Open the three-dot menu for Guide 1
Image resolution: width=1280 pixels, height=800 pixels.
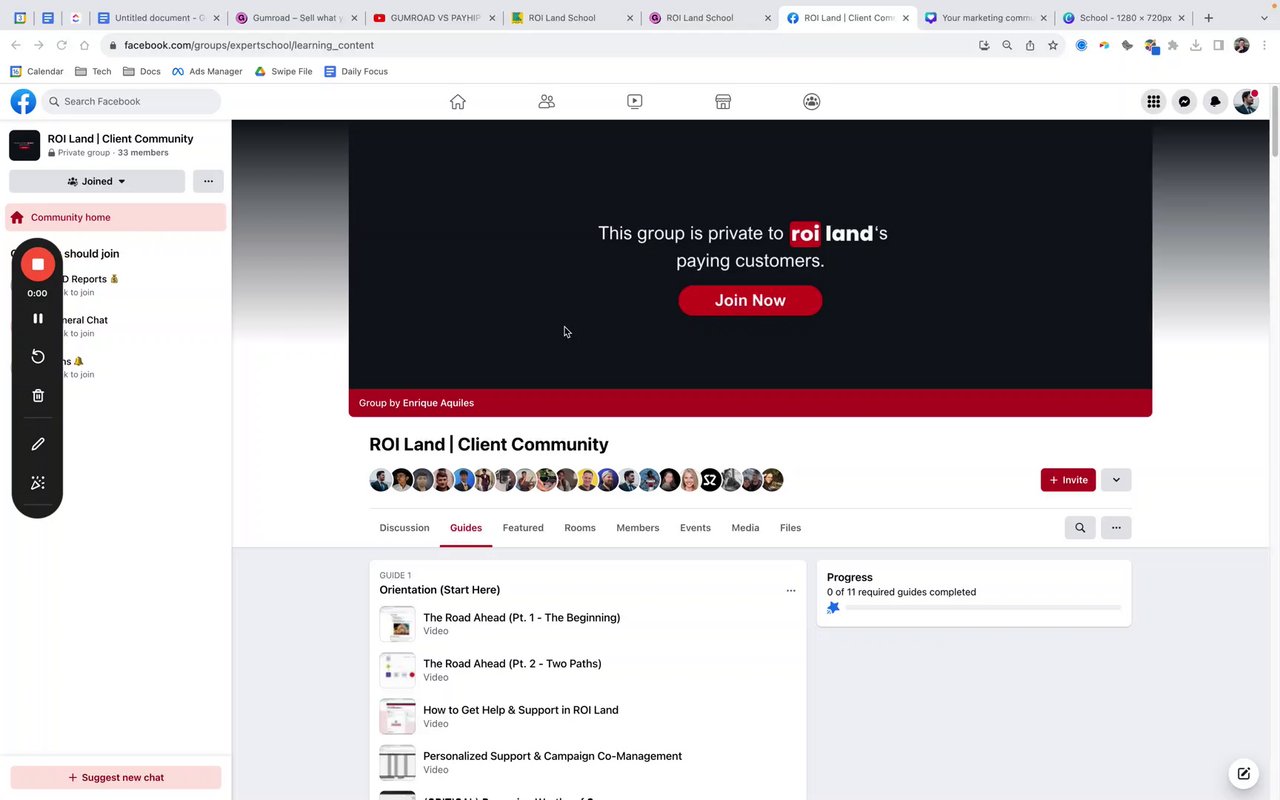click(791, 591)
